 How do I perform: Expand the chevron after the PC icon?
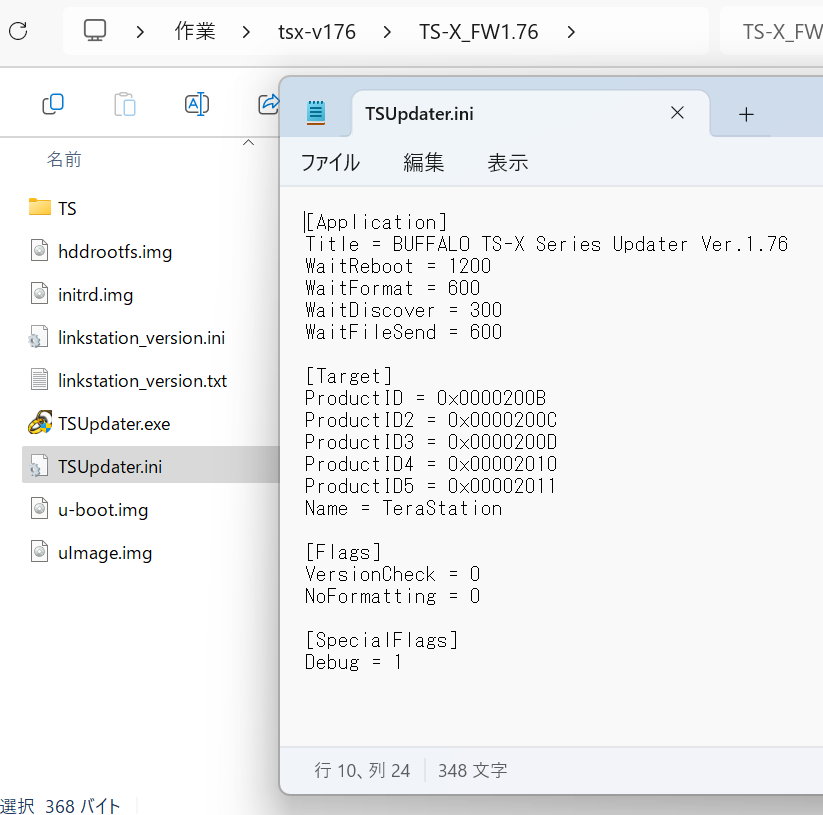coord(140,32)
